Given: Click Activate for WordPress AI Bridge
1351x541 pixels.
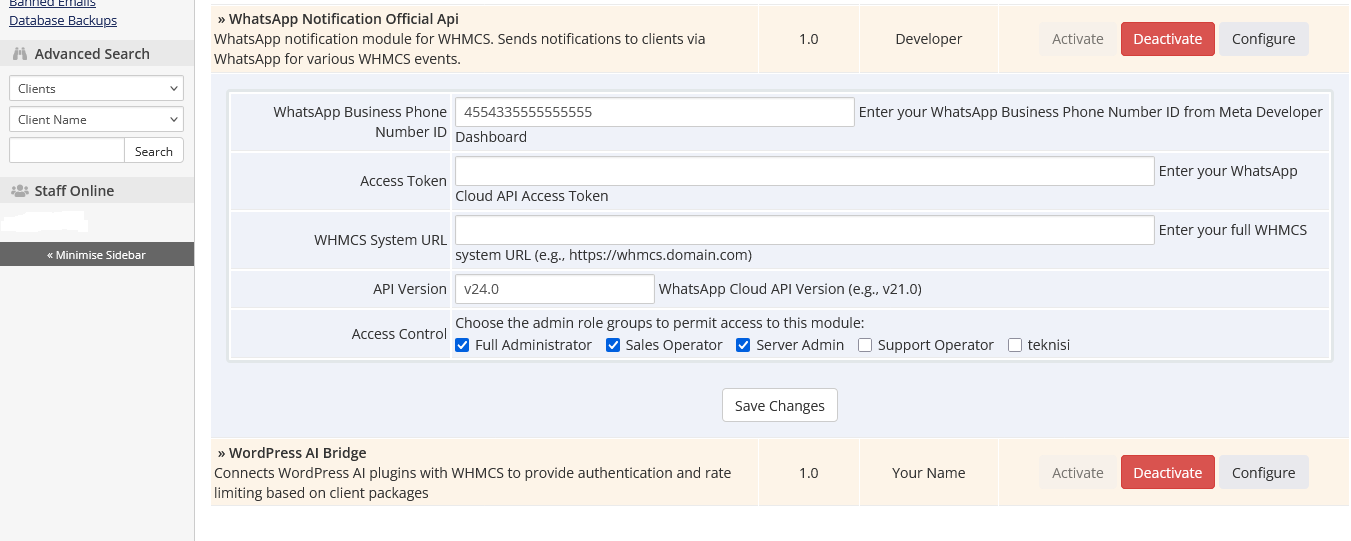Looking at the screenshot, I should (1077, 473).
